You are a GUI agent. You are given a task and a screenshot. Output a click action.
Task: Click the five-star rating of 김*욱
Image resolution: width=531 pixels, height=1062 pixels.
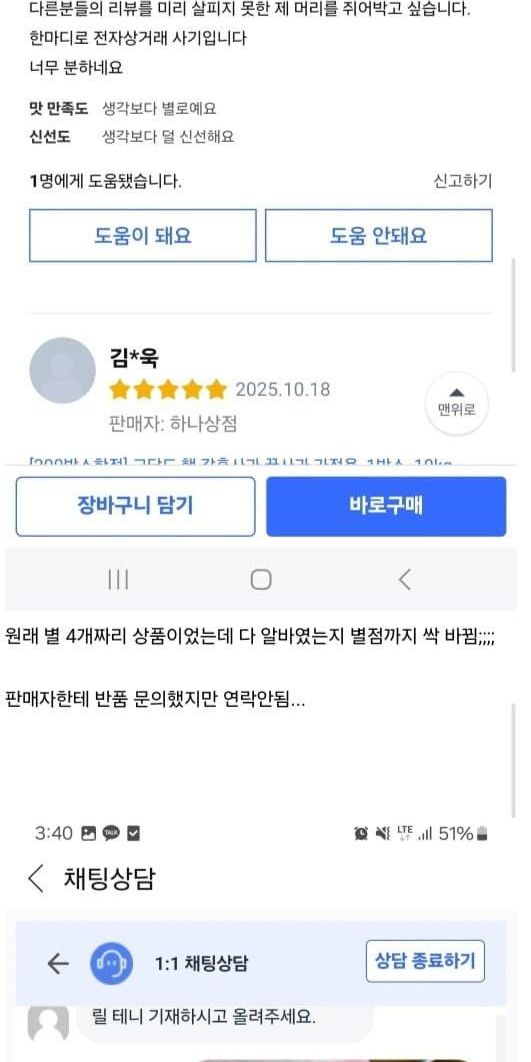click(168, 389)
